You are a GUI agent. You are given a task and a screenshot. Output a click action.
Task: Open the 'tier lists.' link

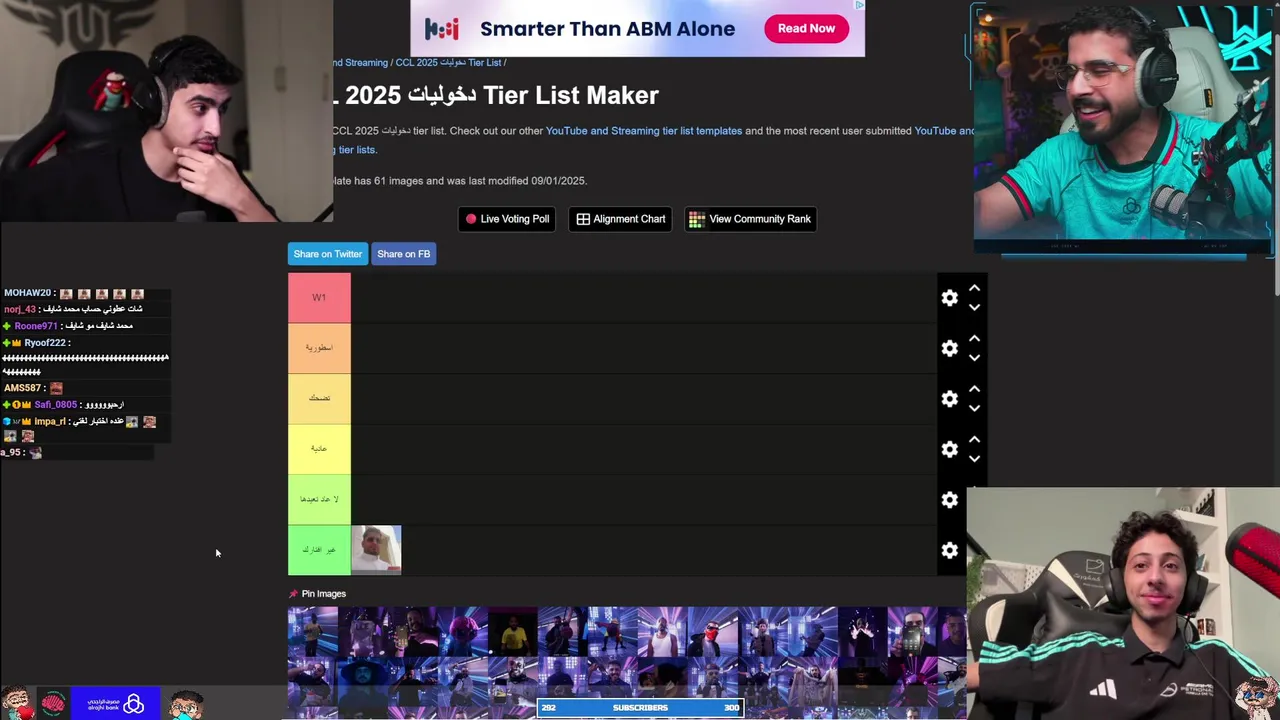coord(356,150)
